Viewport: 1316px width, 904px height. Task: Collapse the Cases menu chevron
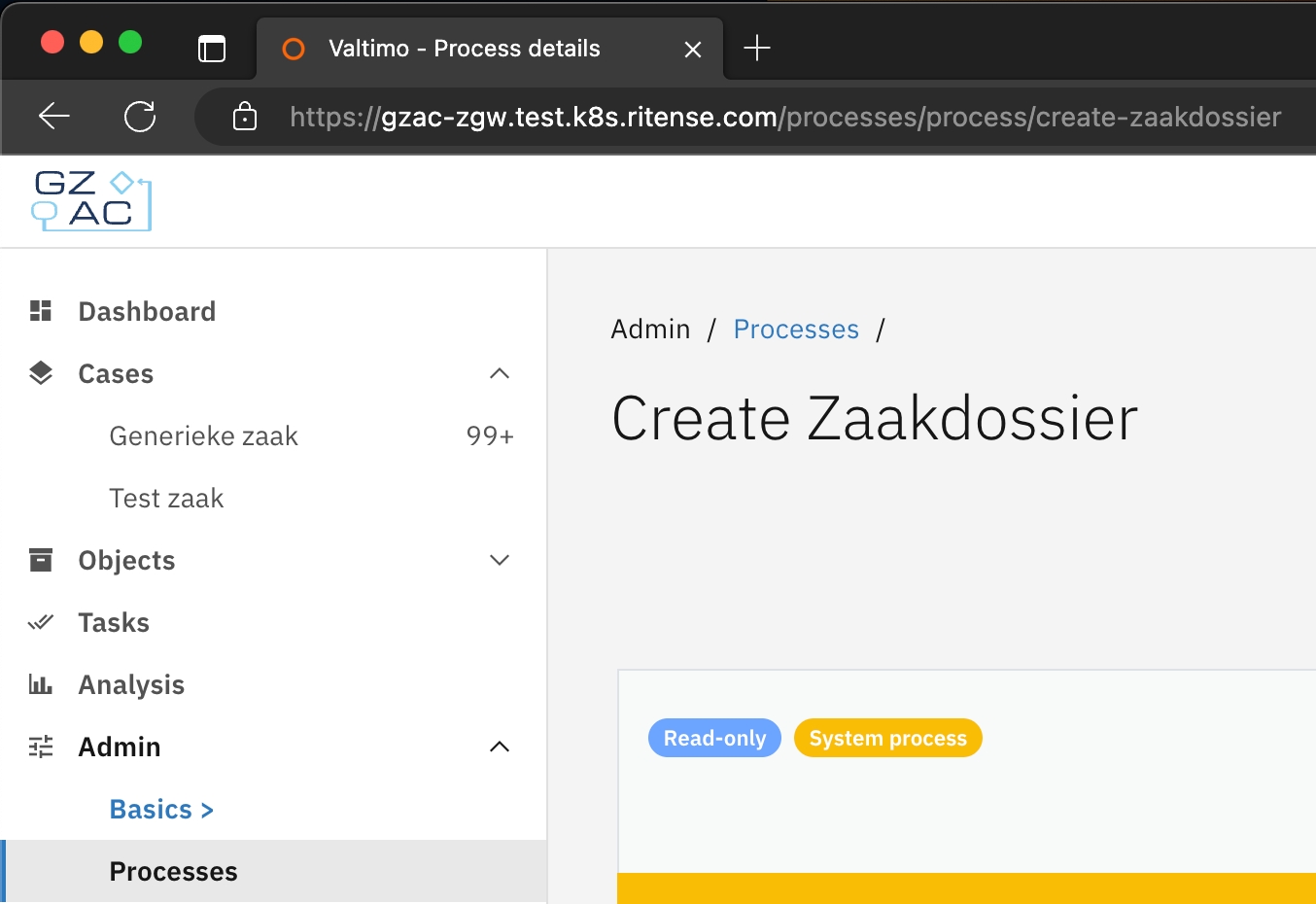point(500,373)
